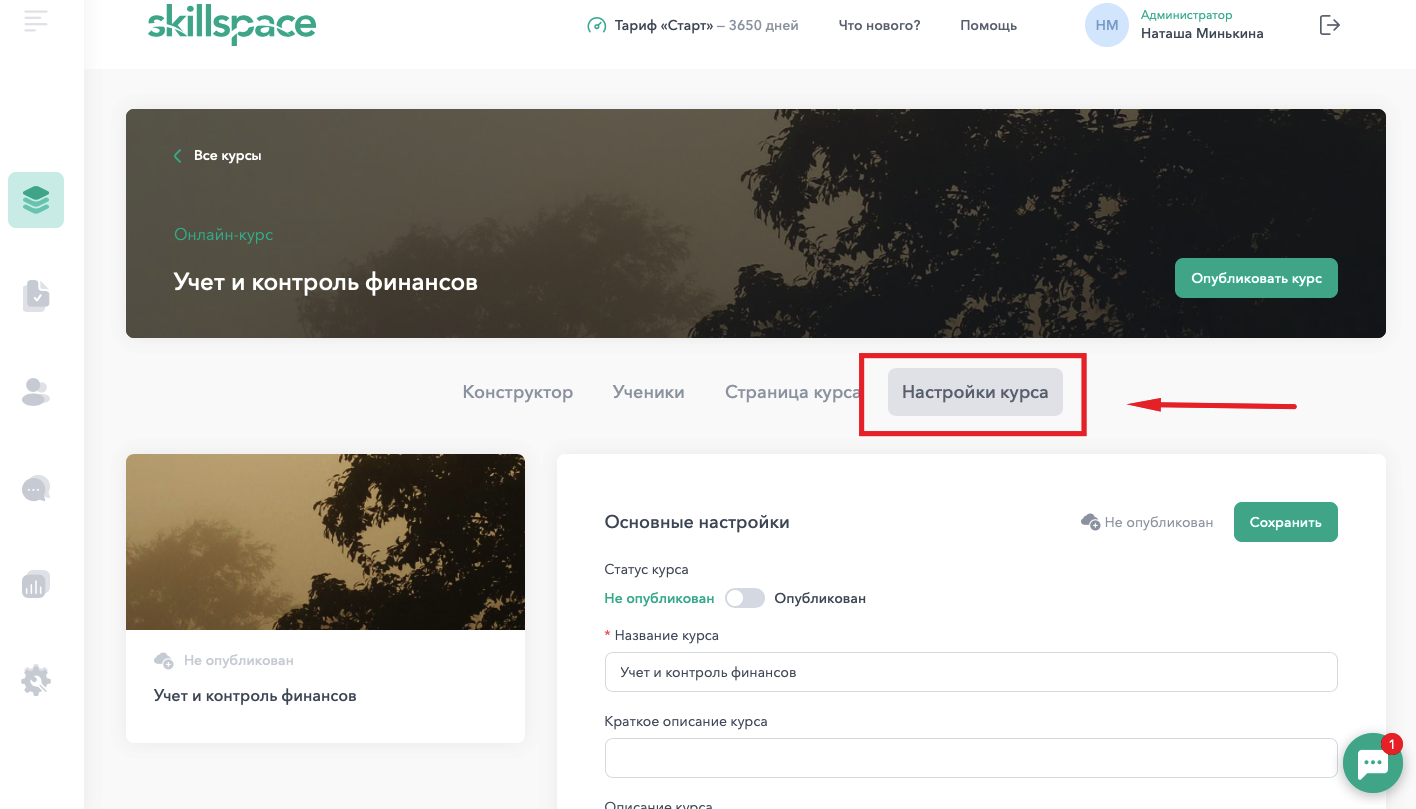Open the analytics chart icon in the sidebar
Screen dimensions: 1416x809
coord(36,585)
